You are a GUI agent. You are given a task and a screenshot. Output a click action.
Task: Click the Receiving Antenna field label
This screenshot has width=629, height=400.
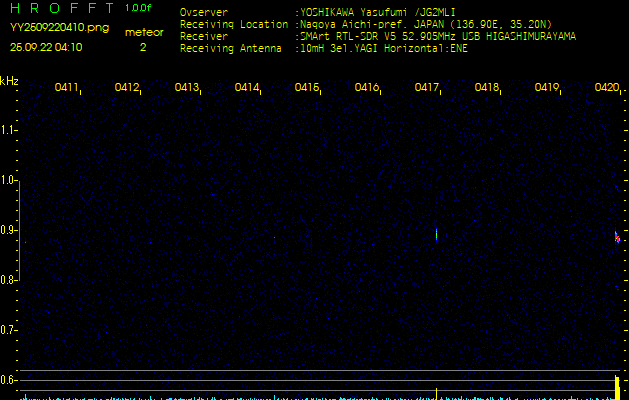[231, 49]
